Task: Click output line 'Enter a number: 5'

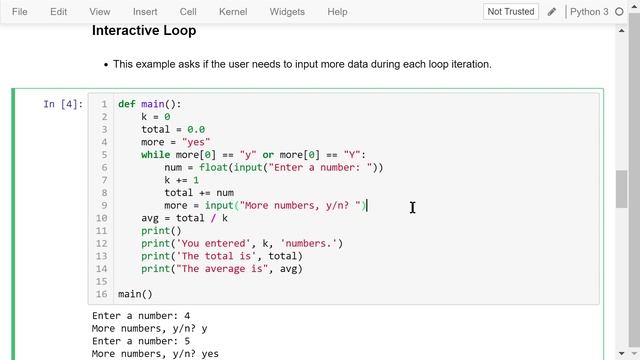Action: click(141, 341)
